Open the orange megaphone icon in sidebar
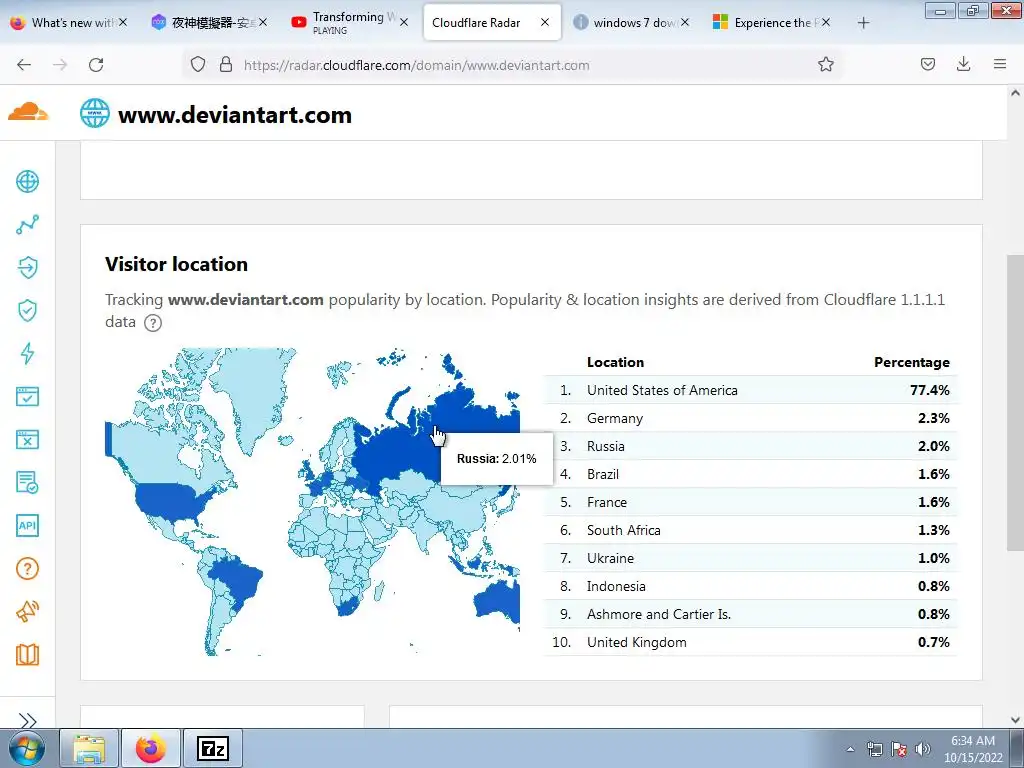 [x=27, y=612]
